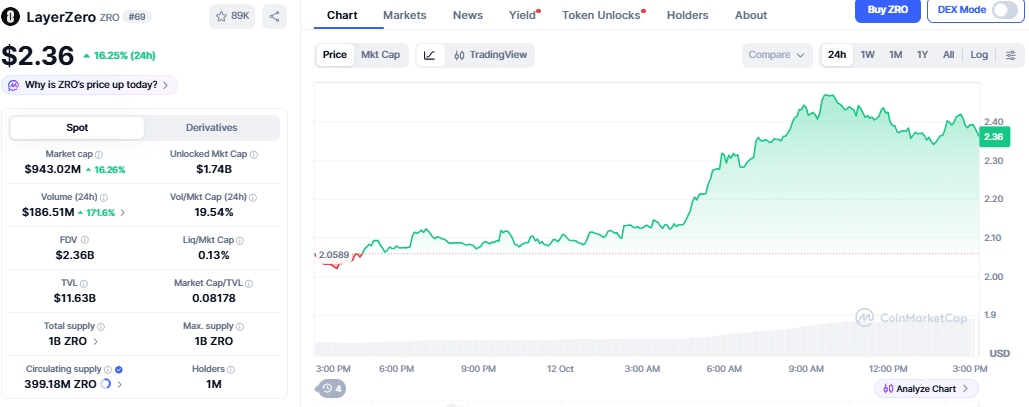Open the Markets tab
1029x407 pixels.
pos(404,15)
